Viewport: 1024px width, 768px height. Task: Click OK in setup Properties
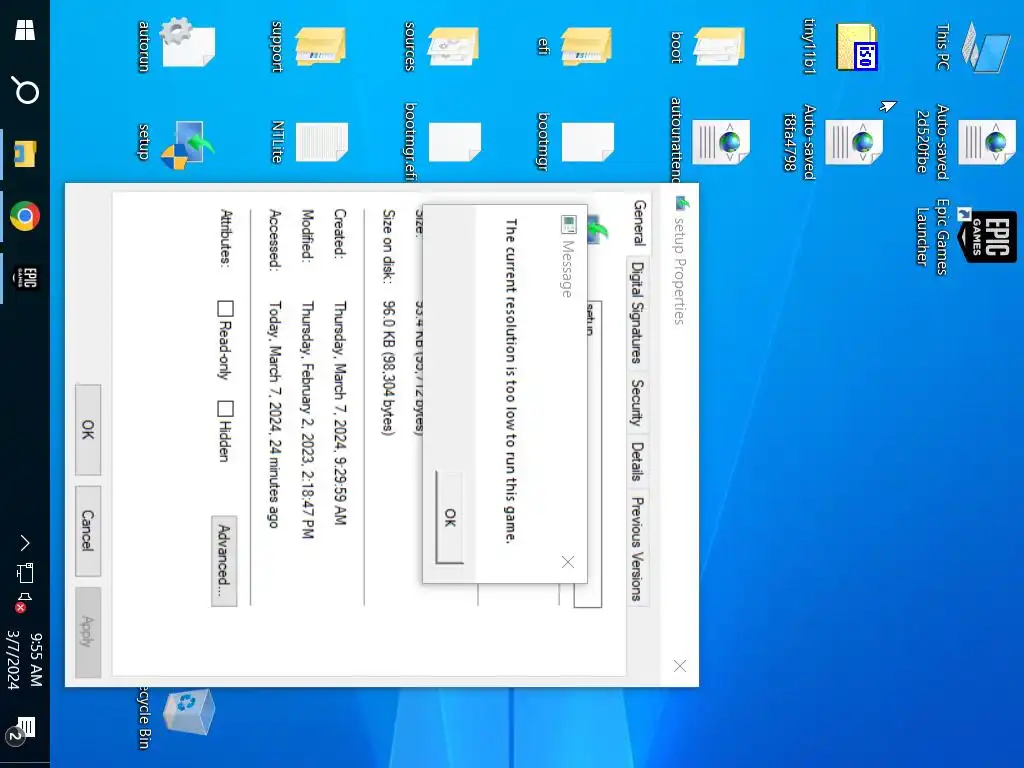(88, 430)
